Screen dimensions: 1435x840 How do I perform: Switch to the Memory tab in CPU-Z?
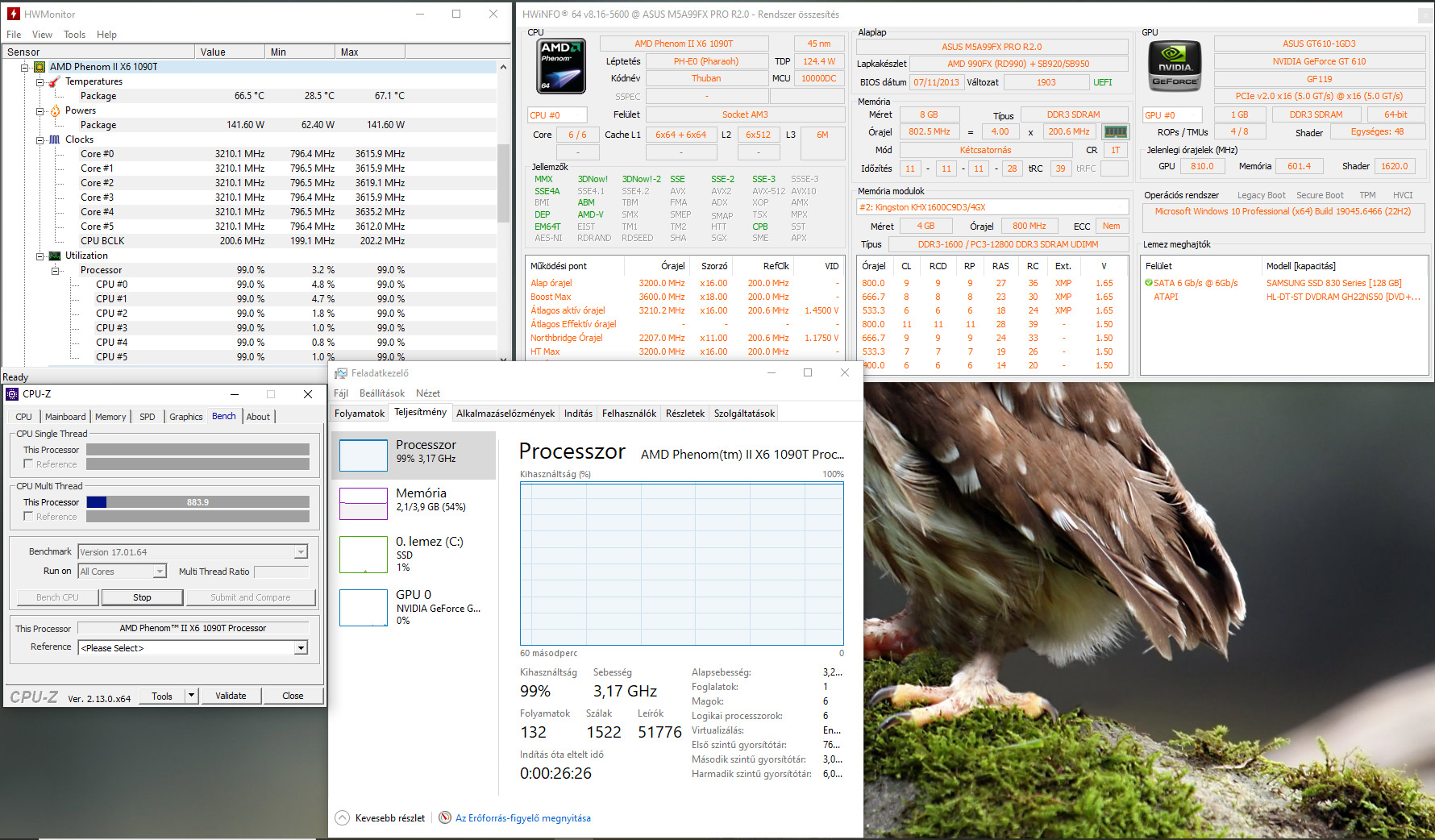110,417
